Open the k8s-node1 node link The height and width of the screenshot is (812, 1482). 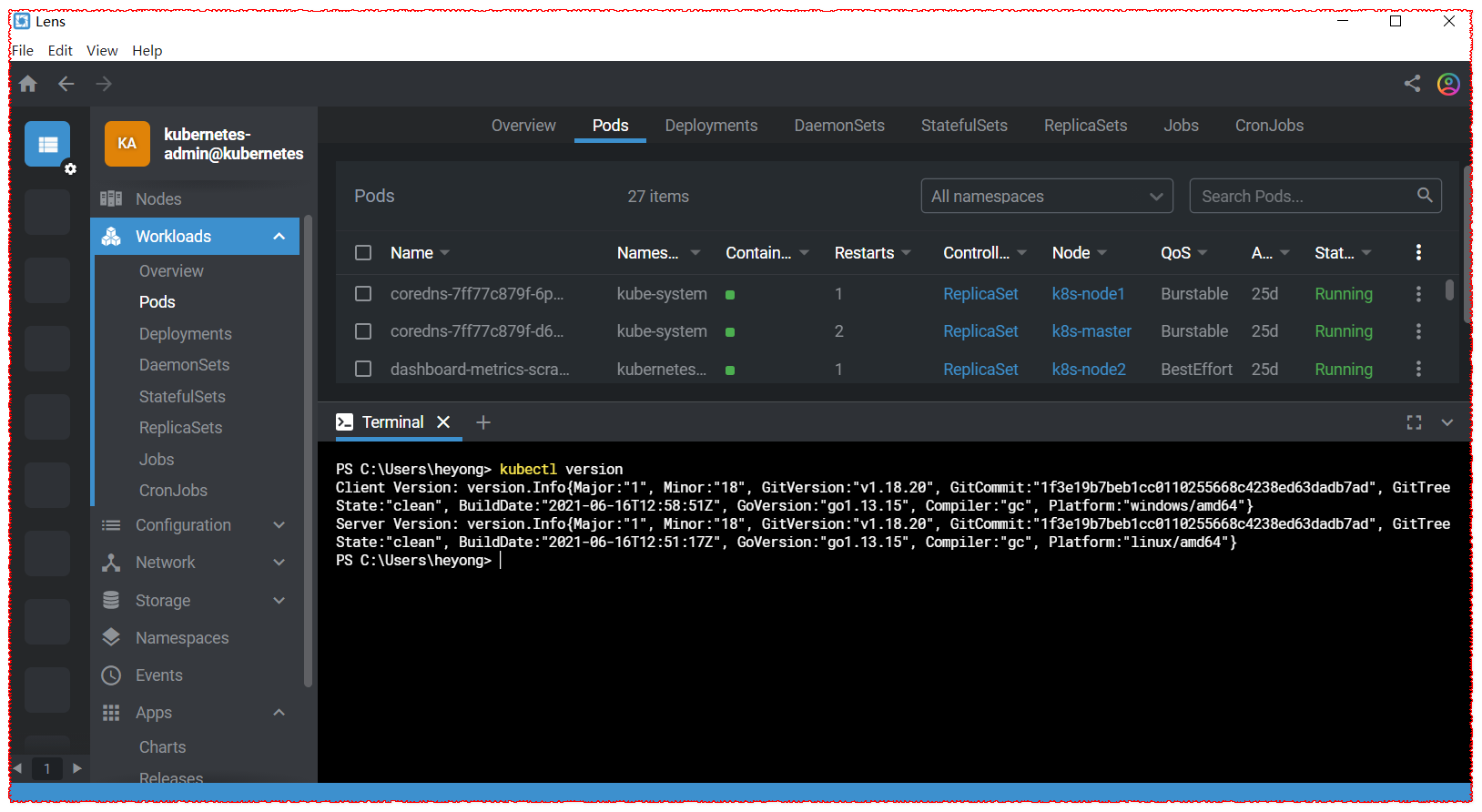pyautogui.click(x=1089, y=294)
